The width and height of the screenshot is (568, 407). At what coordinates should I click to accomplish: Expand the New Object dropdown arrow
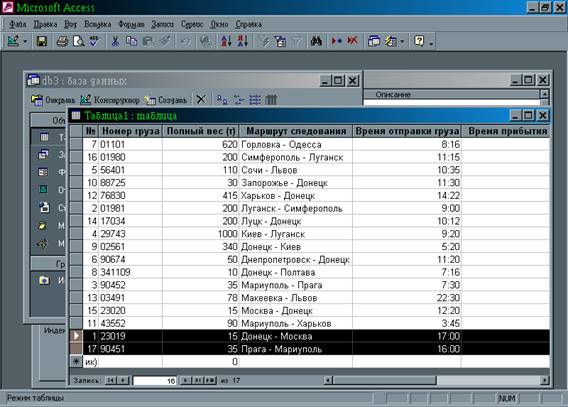[402, 42]
